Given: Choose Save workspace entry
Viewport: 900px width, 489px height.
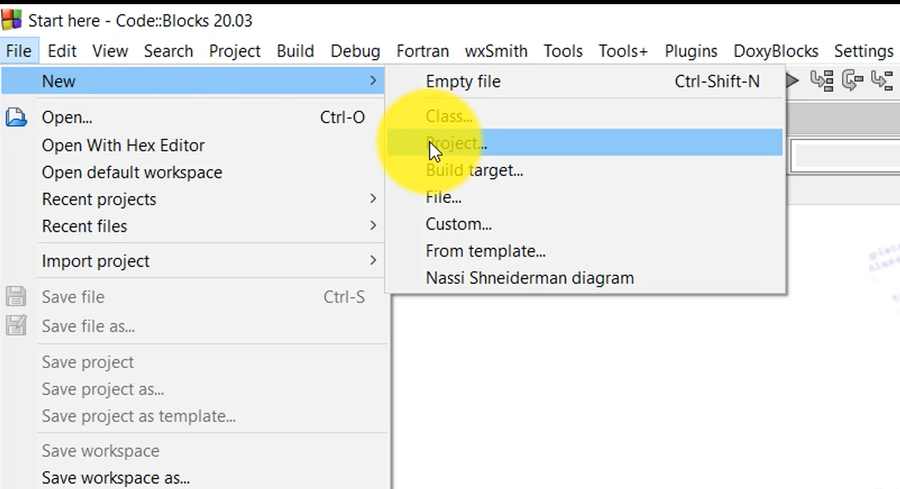Looking at the screenshot, I should pyautogui.click(x=193, y=451).
